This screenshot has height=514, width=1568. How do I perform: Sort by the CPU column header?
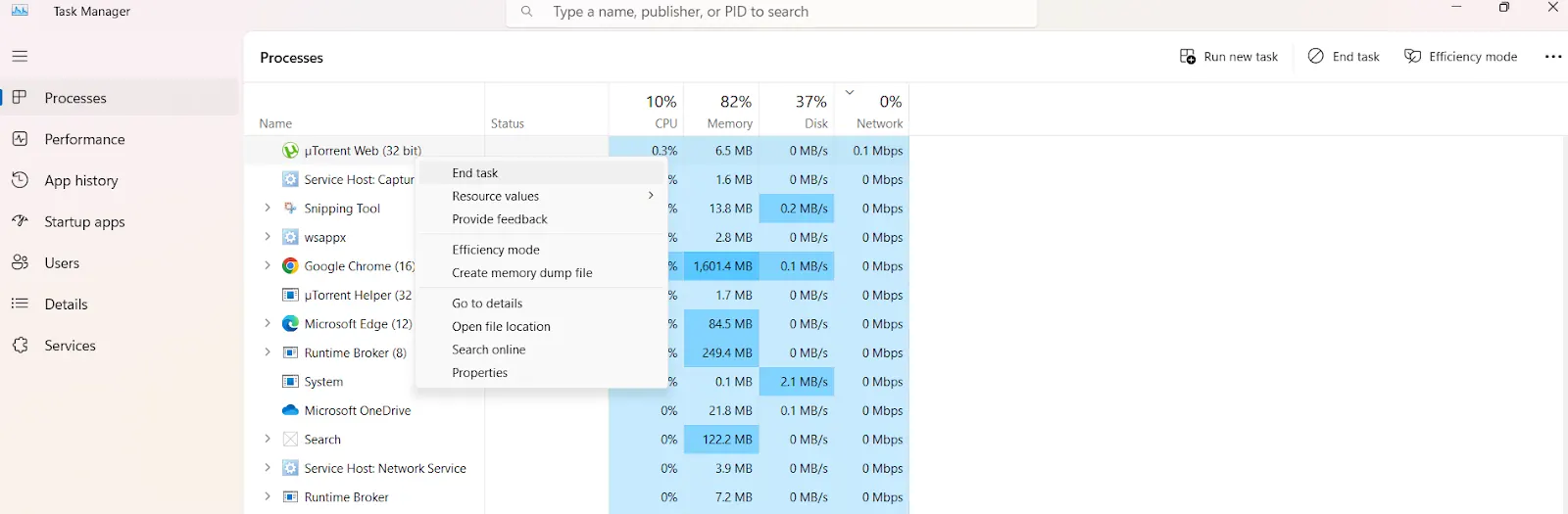click(x=647, y=111)
